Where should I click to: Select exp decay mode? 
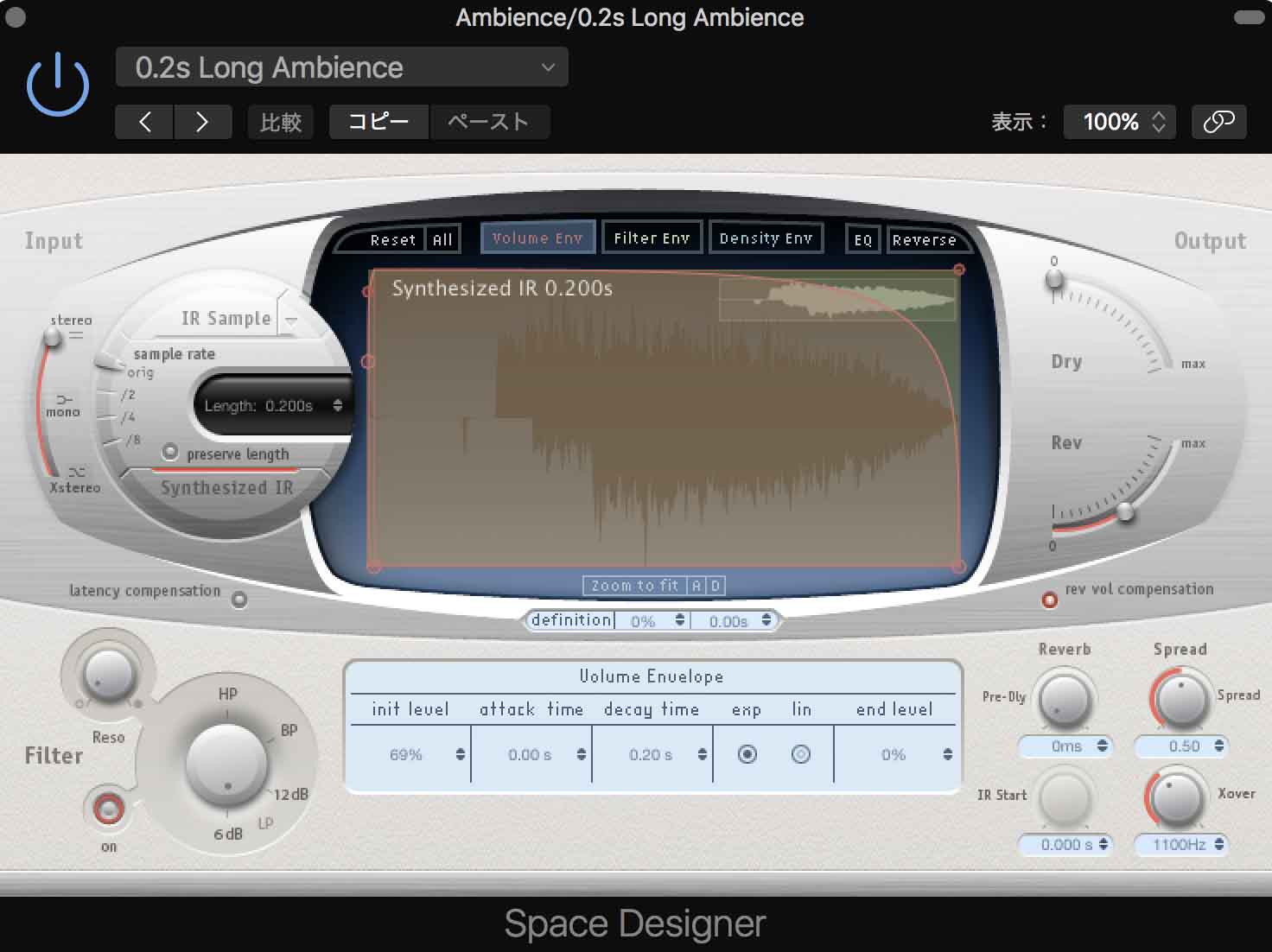(747, 754)
